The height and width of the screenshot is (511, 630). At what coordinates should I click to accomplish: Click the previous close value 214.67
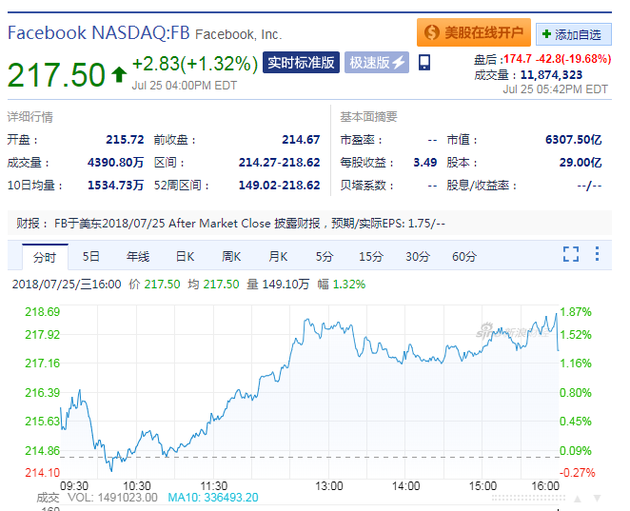click(301, 139)
